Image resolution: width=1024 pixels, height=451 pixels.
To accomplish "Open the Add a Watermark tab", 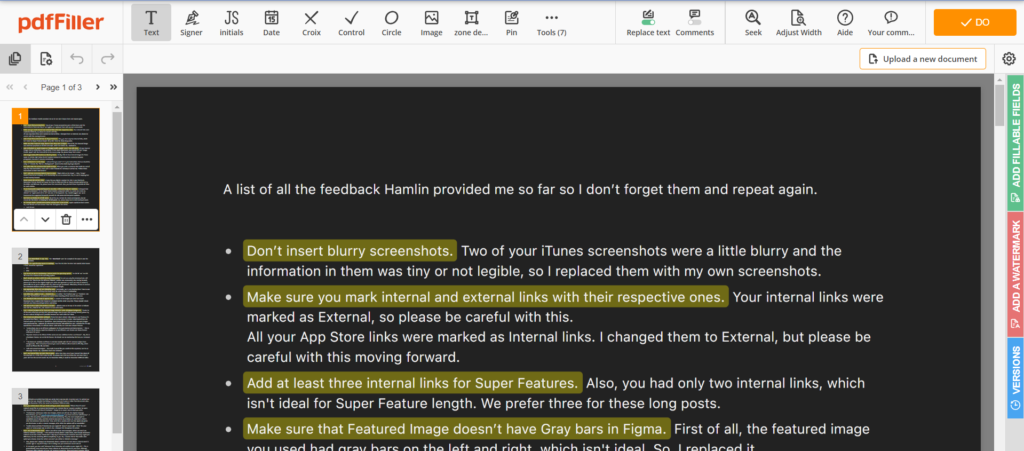I will coord(1015,269).
